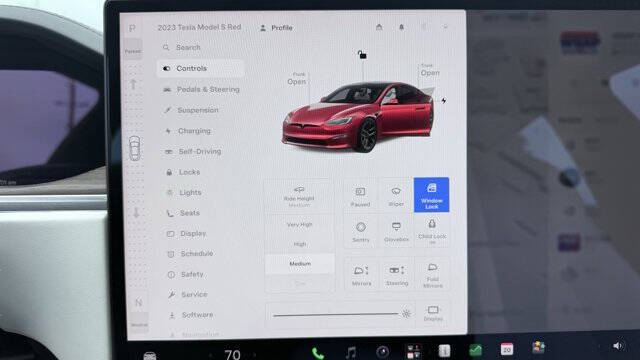The image size is (640, 360).
Task: Toggle Child Lock
Action: (432, 231)
